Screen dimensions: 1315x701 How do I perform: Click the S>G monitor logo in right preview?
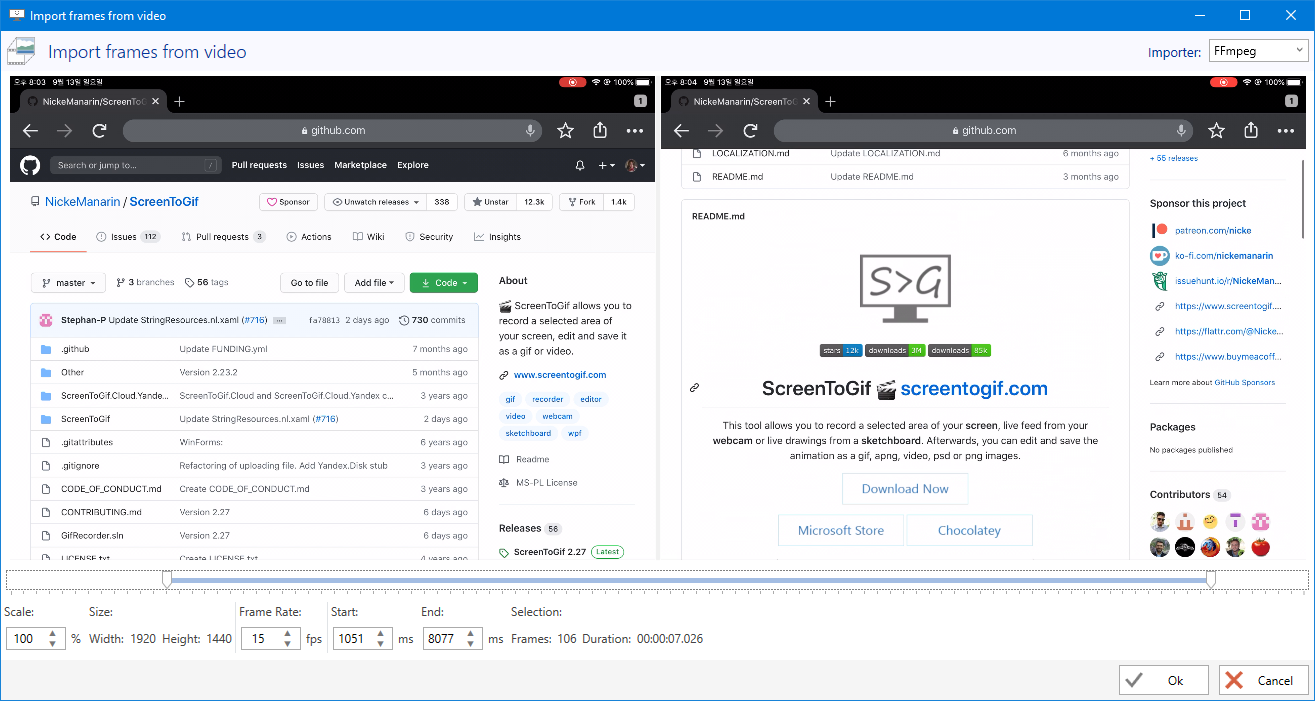click(905, 289)
